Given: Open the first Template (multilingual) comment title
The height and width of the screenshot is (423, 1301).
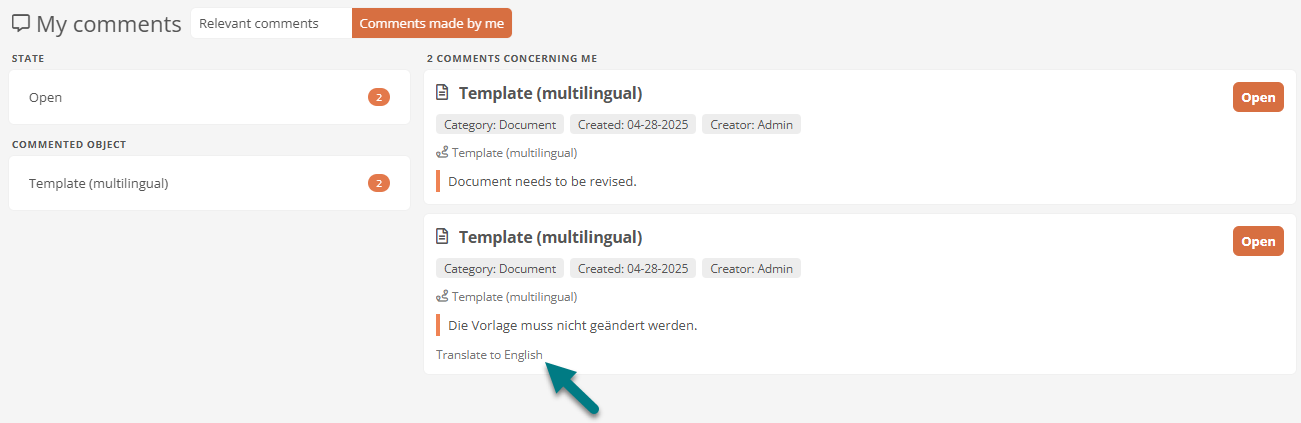Looking at the screenshot, I should [550, 93].
